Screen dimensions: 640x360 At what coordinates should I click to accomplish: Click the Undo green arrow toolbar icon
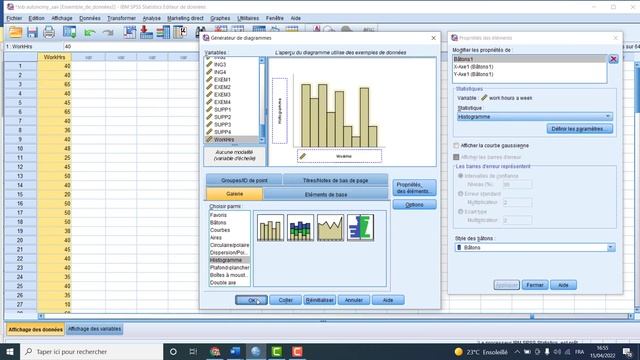[90, 32]
